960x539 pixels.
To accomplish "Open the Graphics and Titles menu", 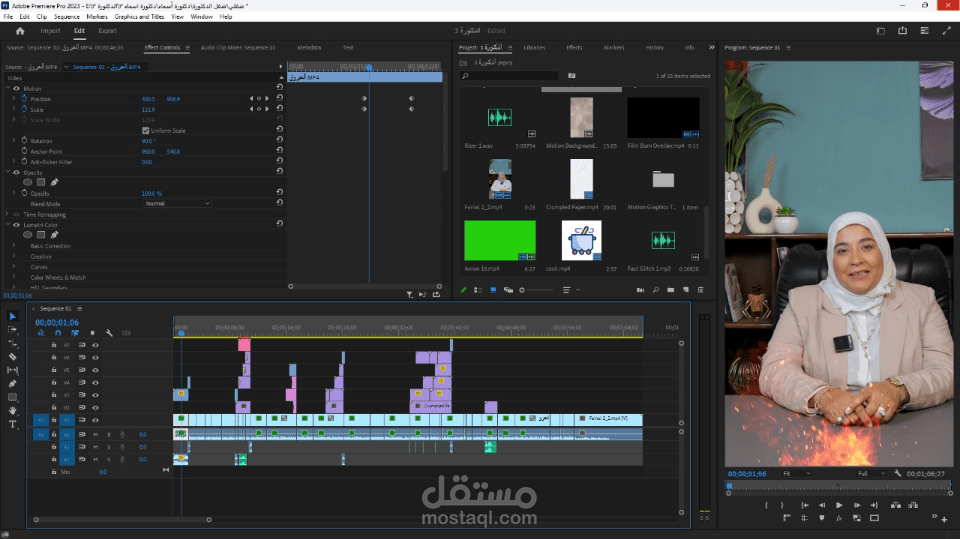I will tap(139, 17).
